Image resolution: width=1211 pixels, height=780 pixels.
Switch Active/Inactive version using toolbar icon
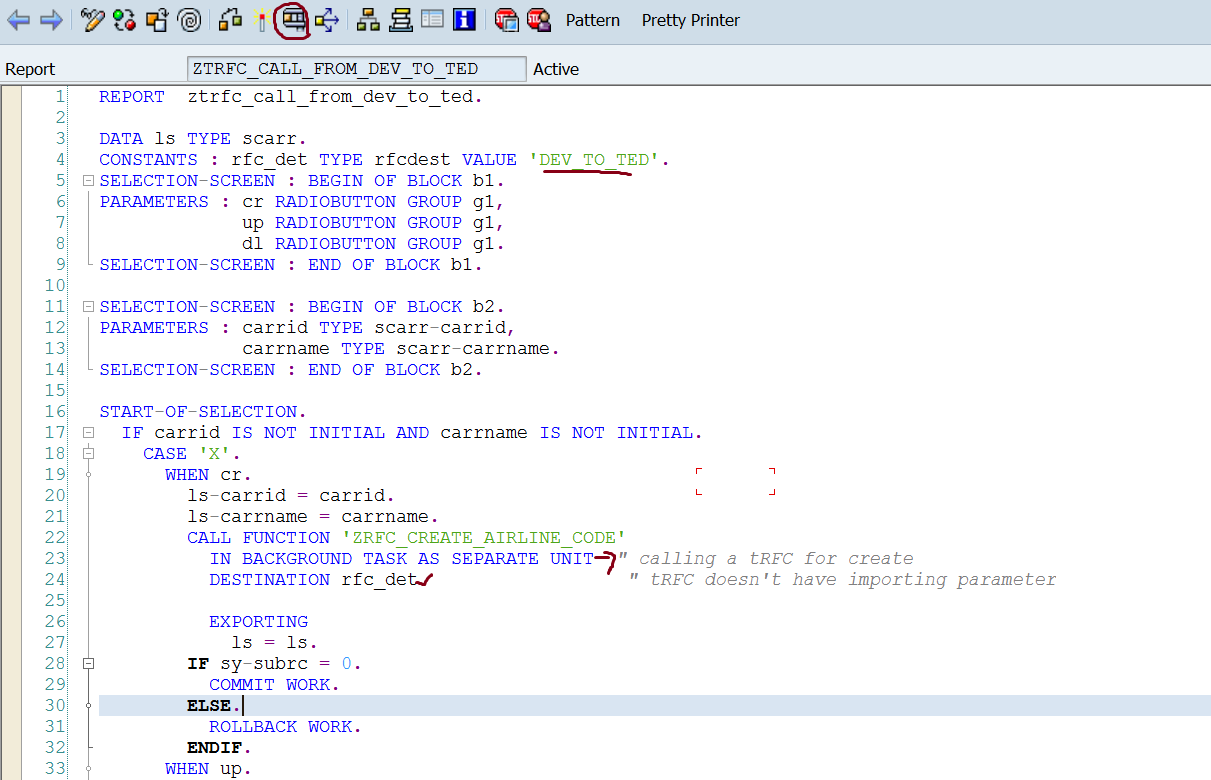pos(124,19)
